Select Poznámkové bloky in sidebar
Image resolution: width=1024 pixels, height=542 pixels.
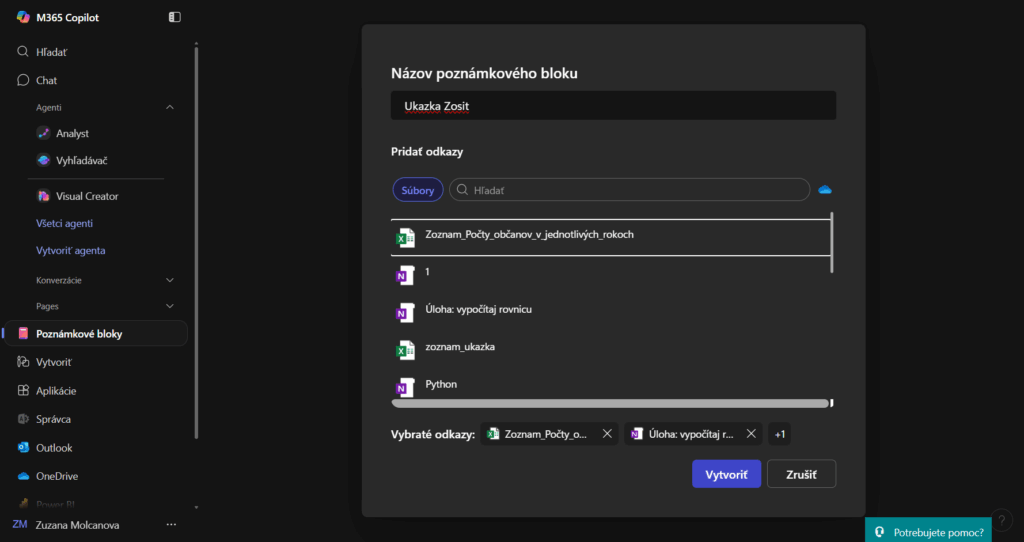pyautogui.click(x=96, y=334)
